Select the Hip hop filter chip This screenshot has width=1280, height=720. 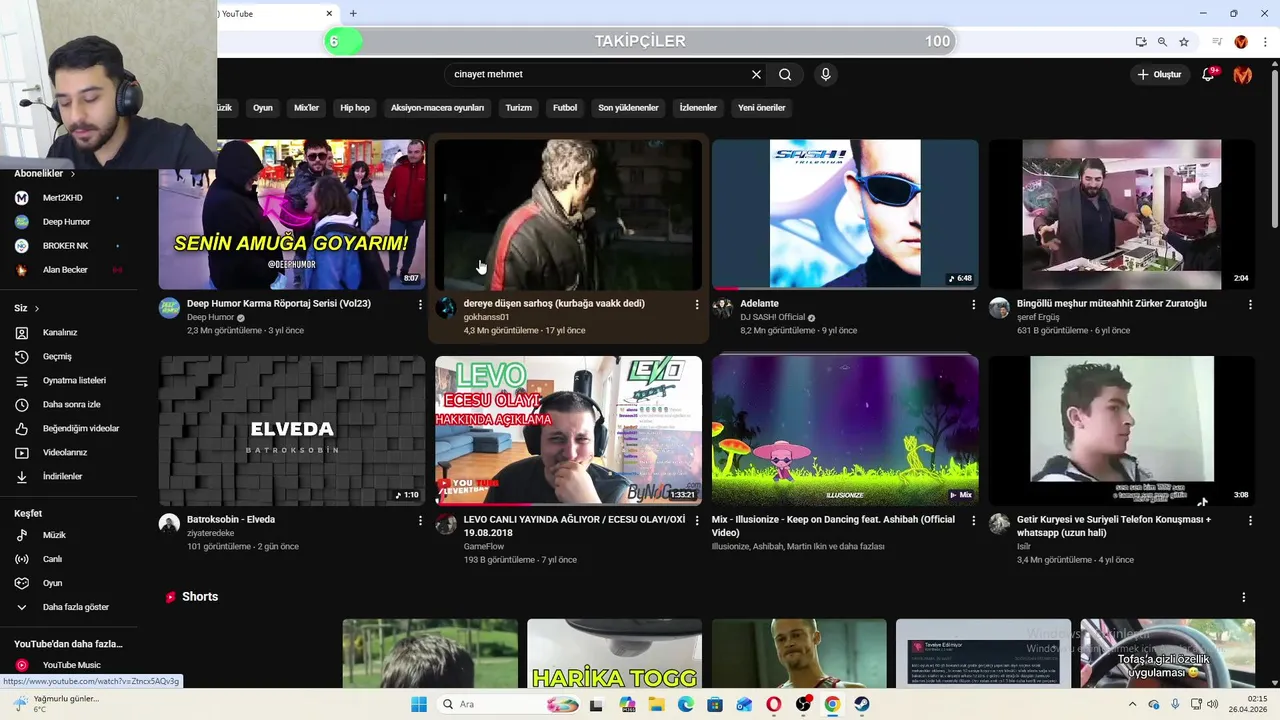(x=355, y=107)
